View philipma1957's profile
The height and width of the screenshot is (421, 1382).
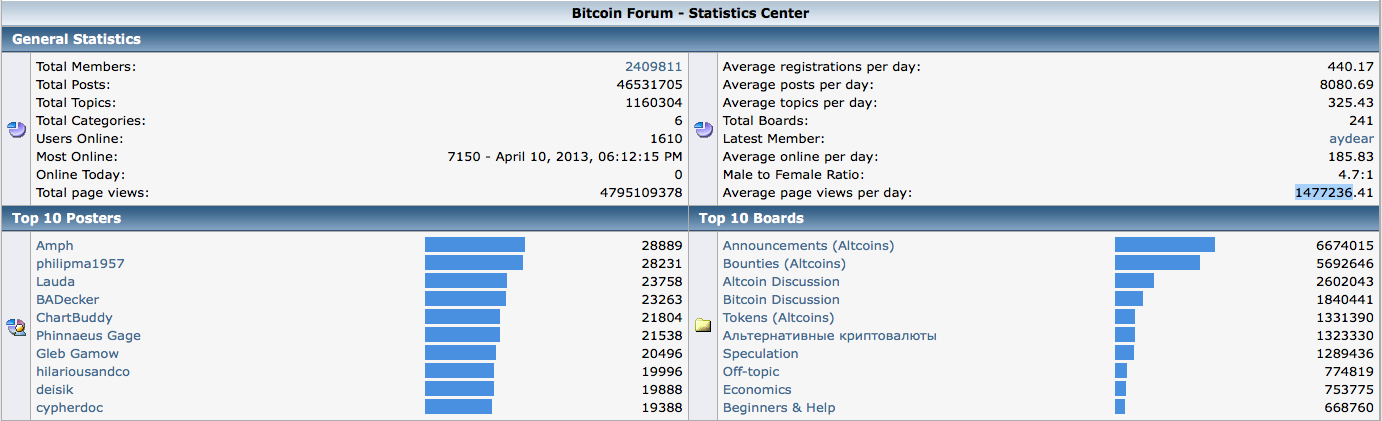80,264
